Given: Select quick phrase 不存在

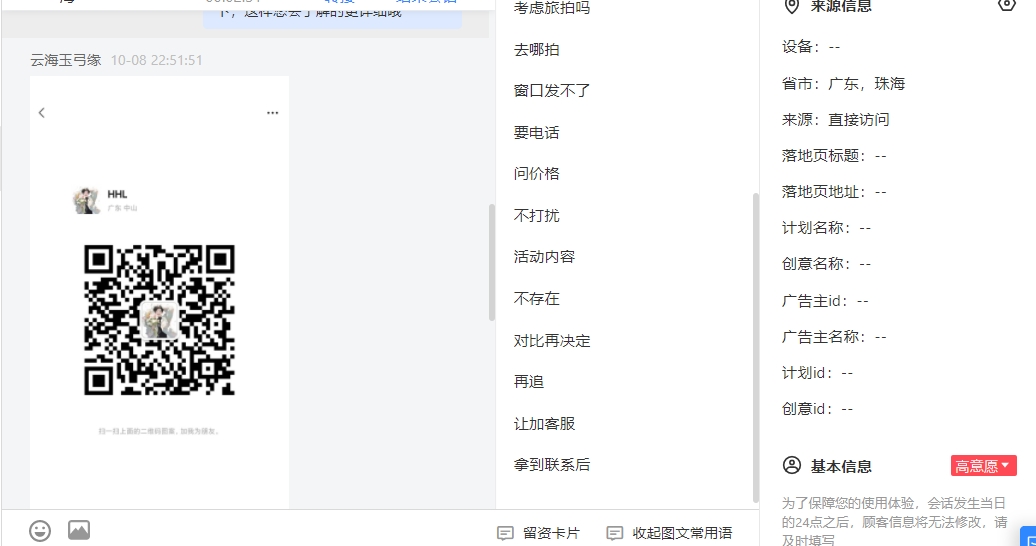Looking at the screenshot, I should (536, 299).
